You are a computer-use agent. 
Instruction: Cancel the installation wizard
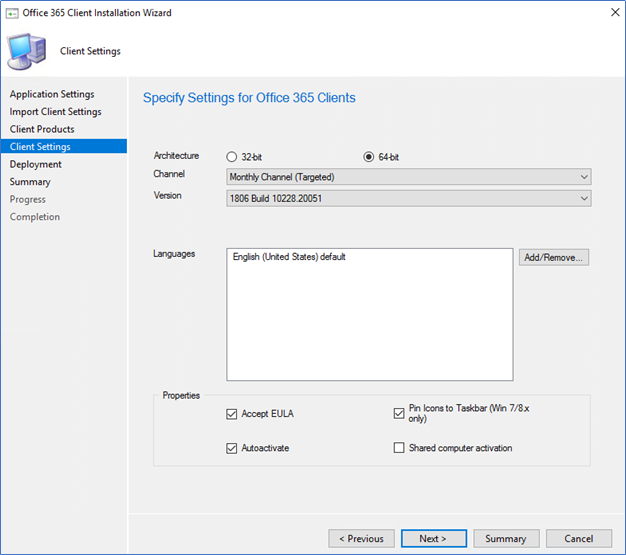pos(579,539)
